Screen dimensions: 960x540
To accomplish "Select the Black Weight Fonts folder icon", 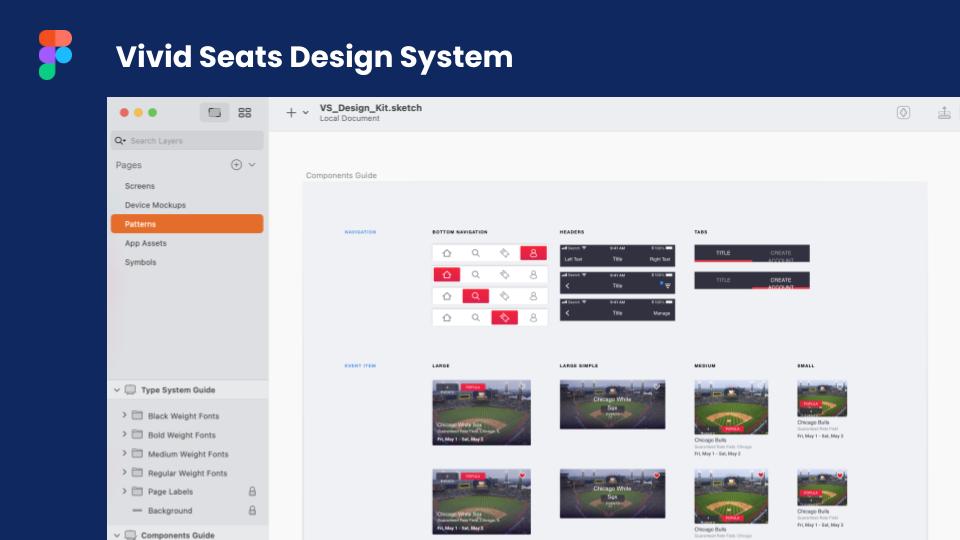I will [x=137, y=415].
